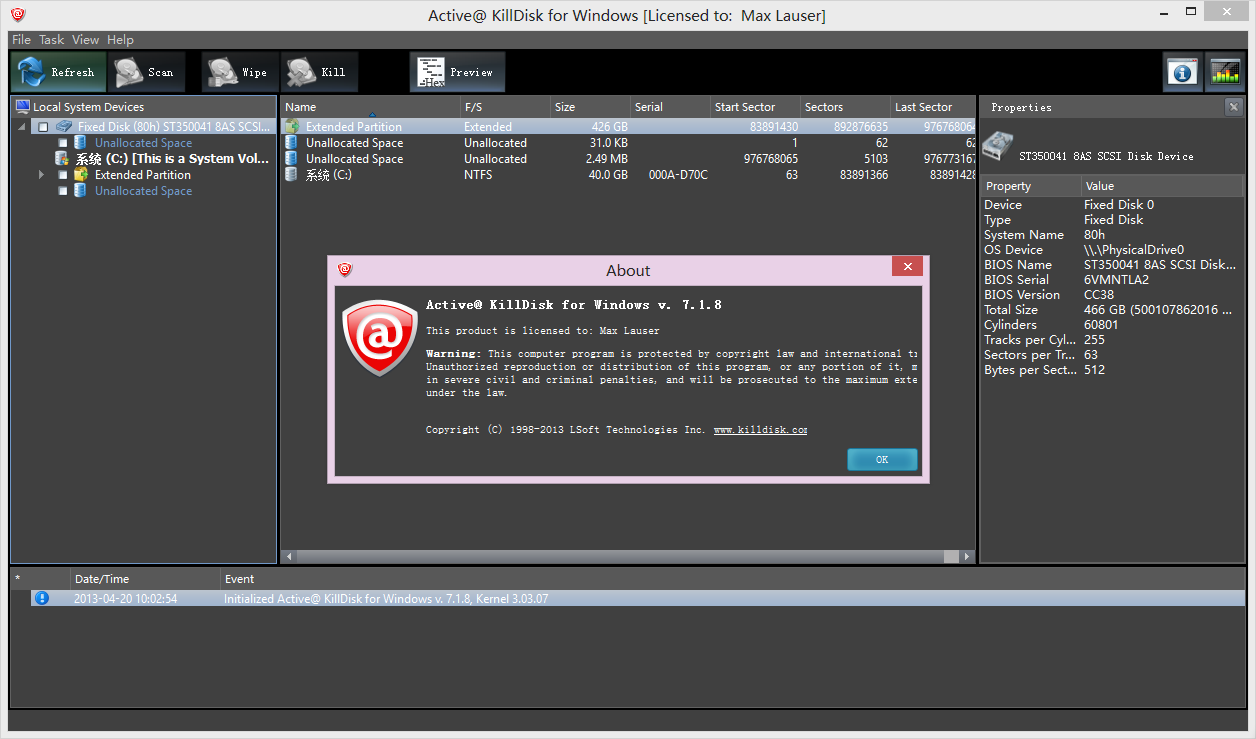Open the Hex Preview from toolbar

coord(457,72)
